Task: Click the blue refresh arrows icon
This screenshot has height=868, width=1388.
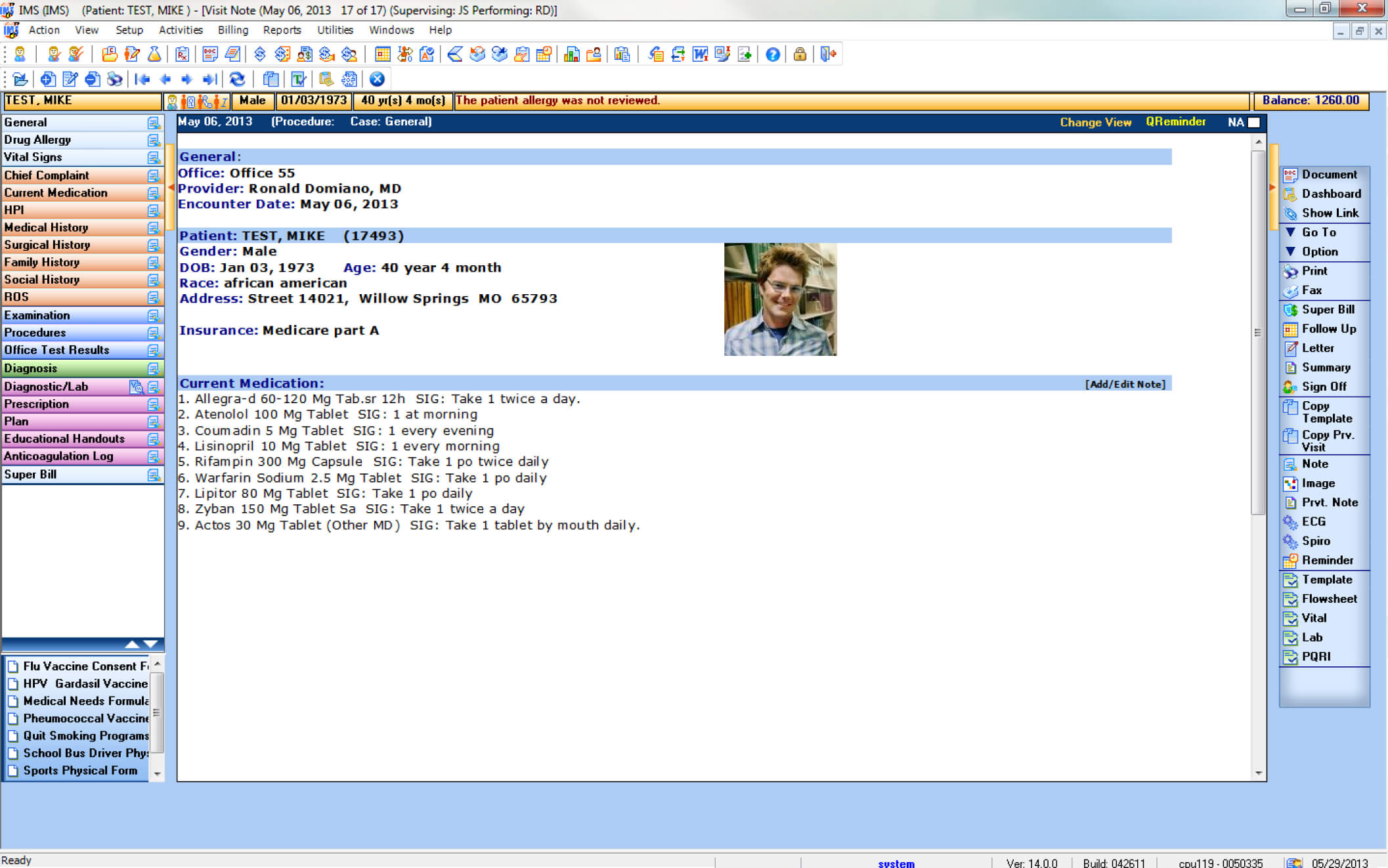Action: 237,79
